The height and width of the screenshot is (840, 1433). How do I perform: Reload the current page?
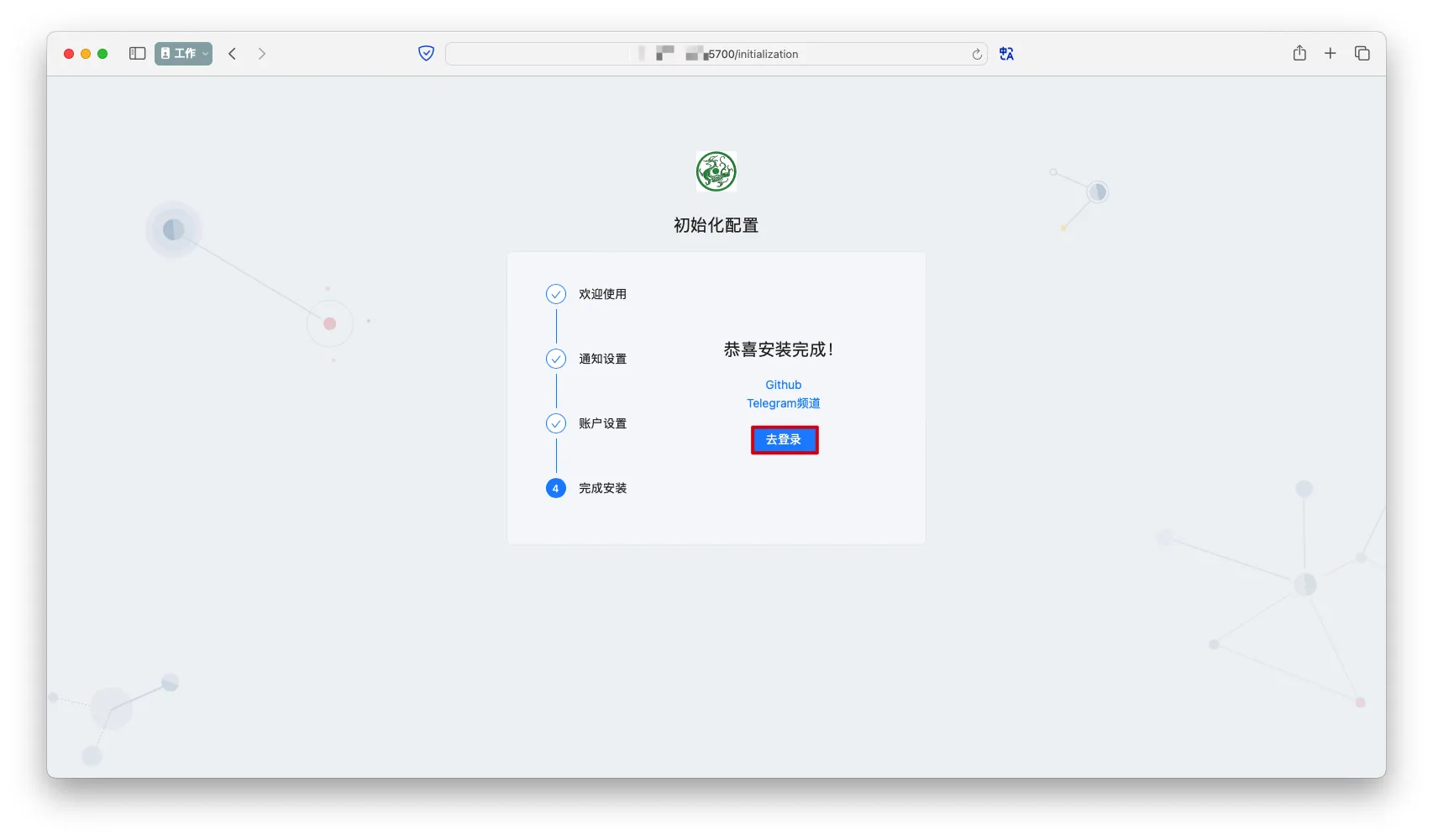click(977, 55)
